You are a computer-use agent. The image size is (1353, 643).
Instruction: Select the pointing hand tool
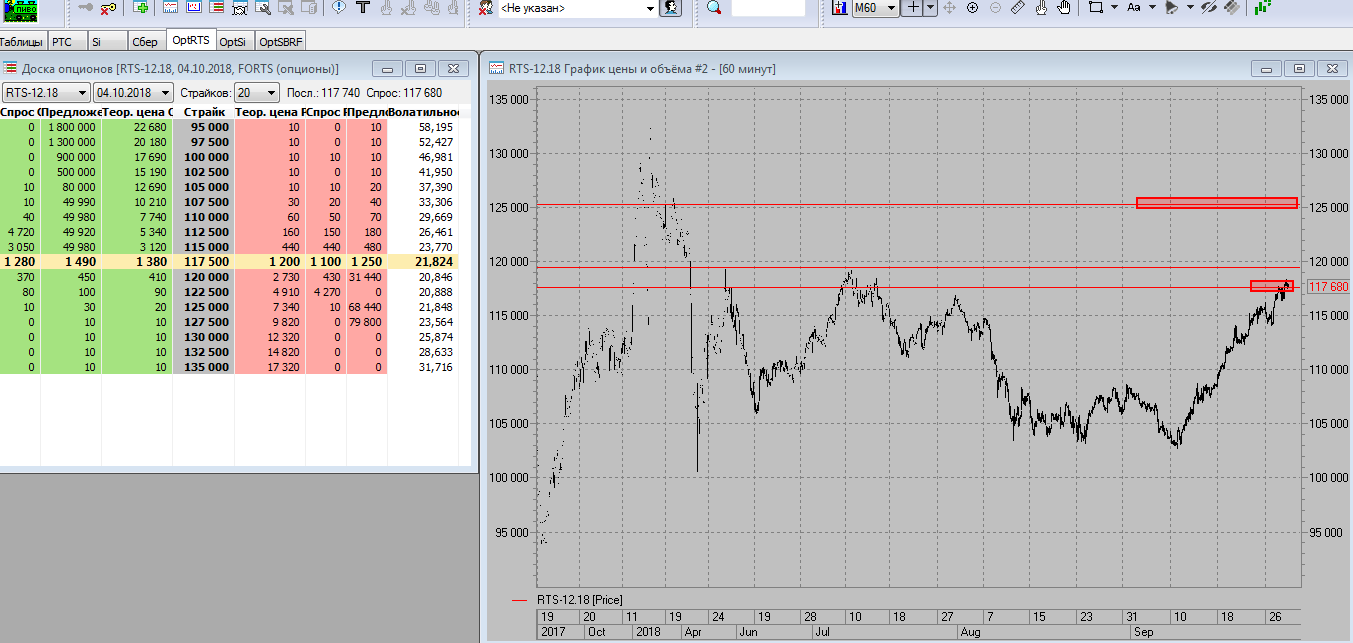coord(1041,7)
